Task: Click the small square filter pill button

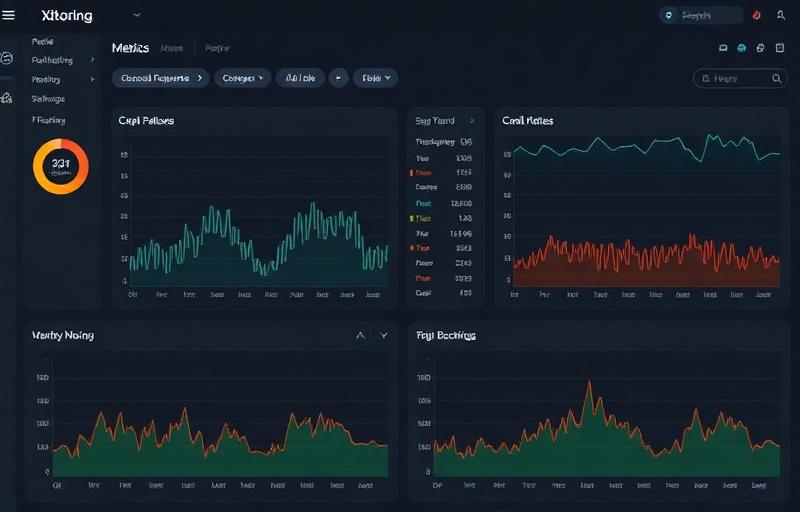Action: click(x=338, y=77)
